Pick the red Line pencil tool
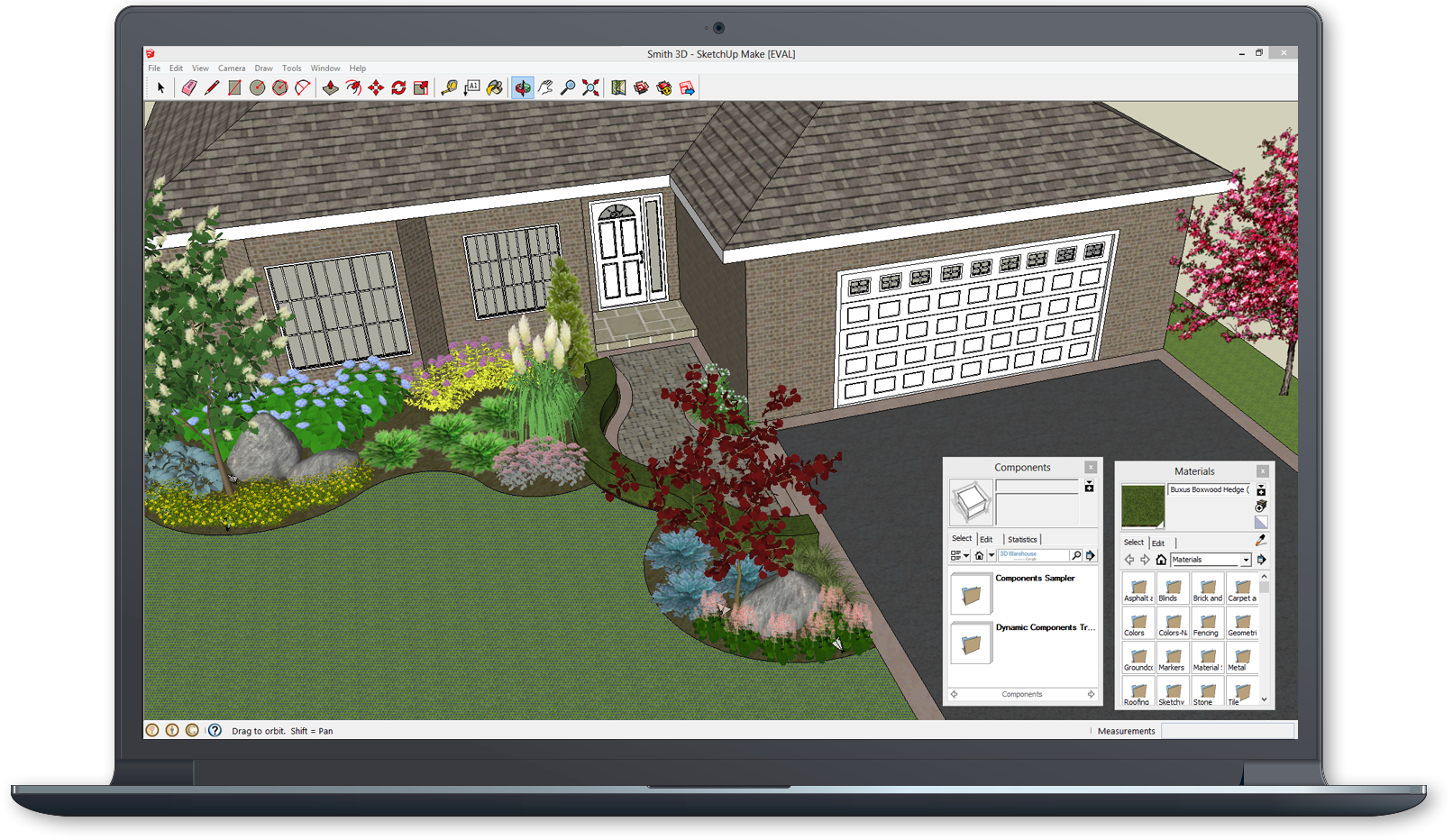 coord(212,87)
